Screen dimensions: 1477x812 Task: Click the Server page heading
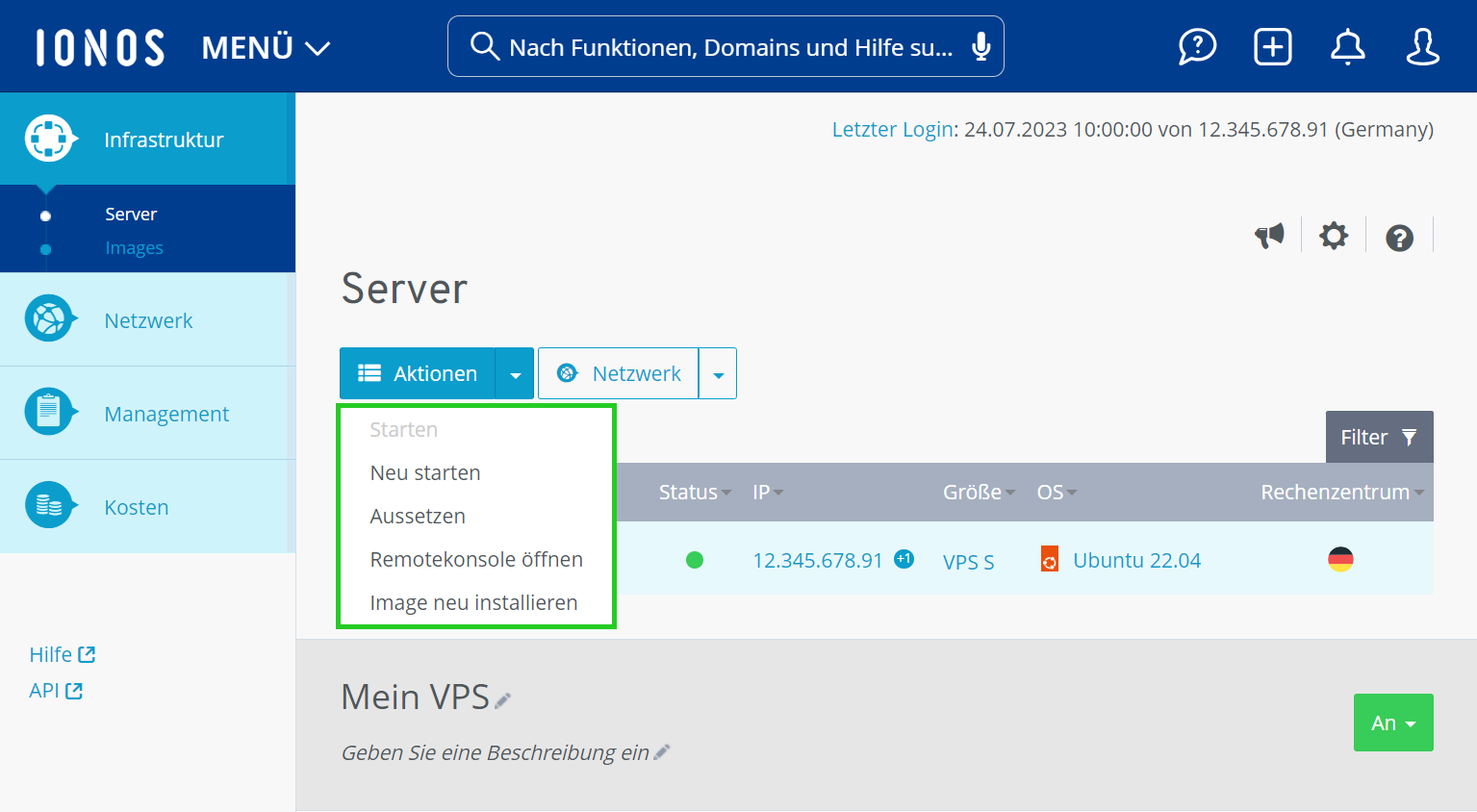click(x=404, y=289)
